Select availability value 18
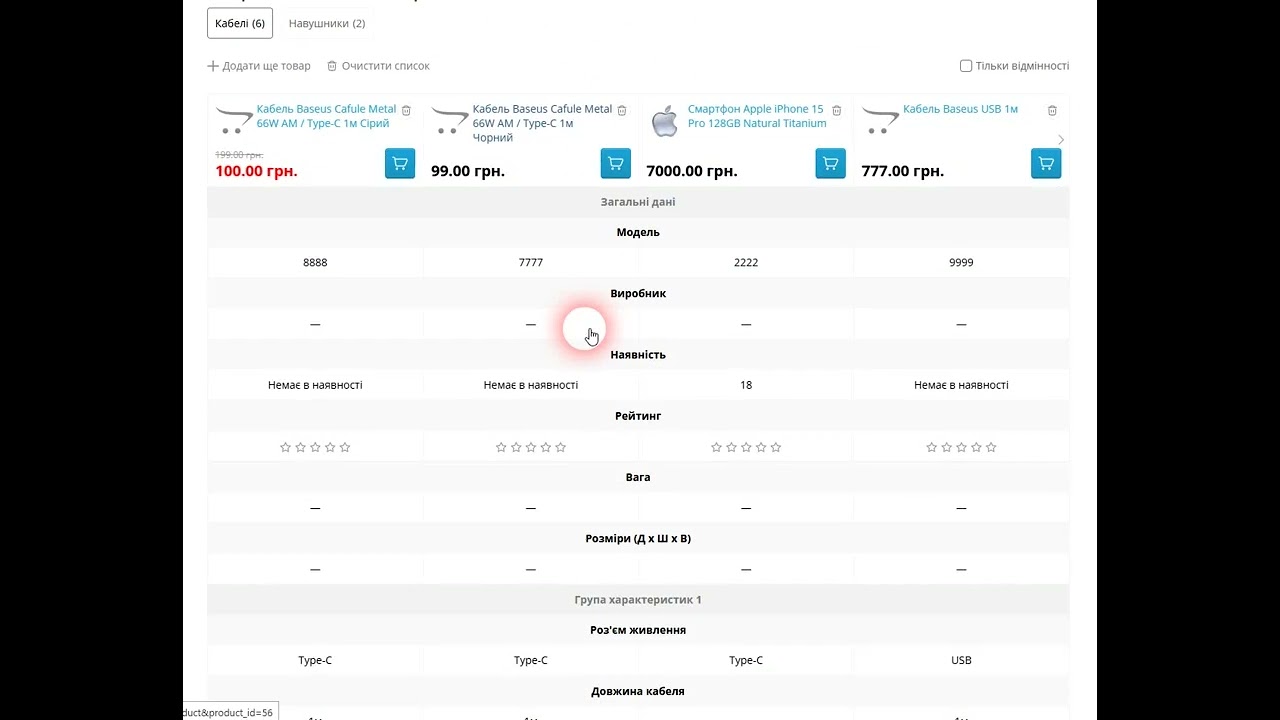Screen dimensions: 1280x720 tap(746, 385)
